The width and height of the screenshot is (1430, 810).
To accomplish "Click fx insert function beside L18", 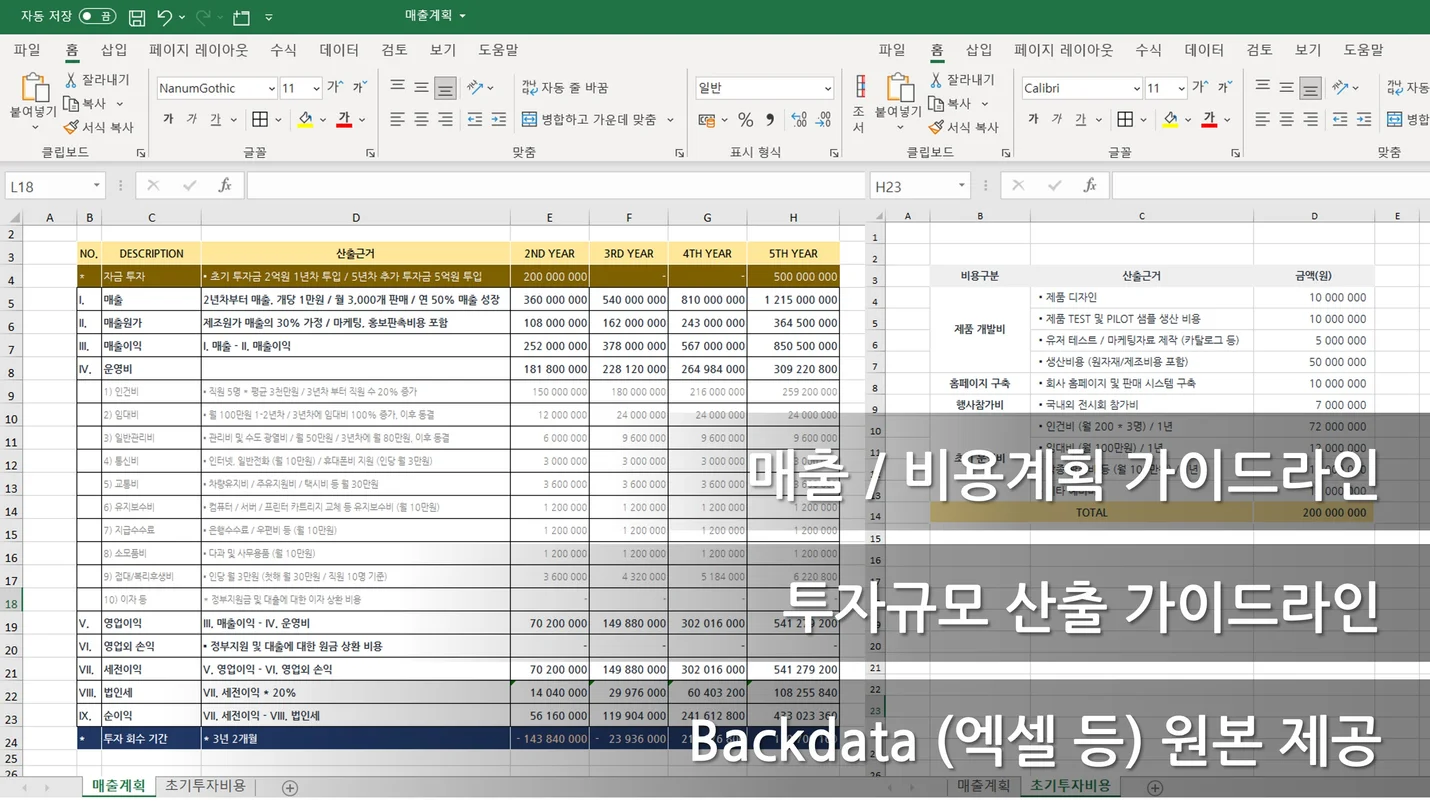I will coord(225,186).
